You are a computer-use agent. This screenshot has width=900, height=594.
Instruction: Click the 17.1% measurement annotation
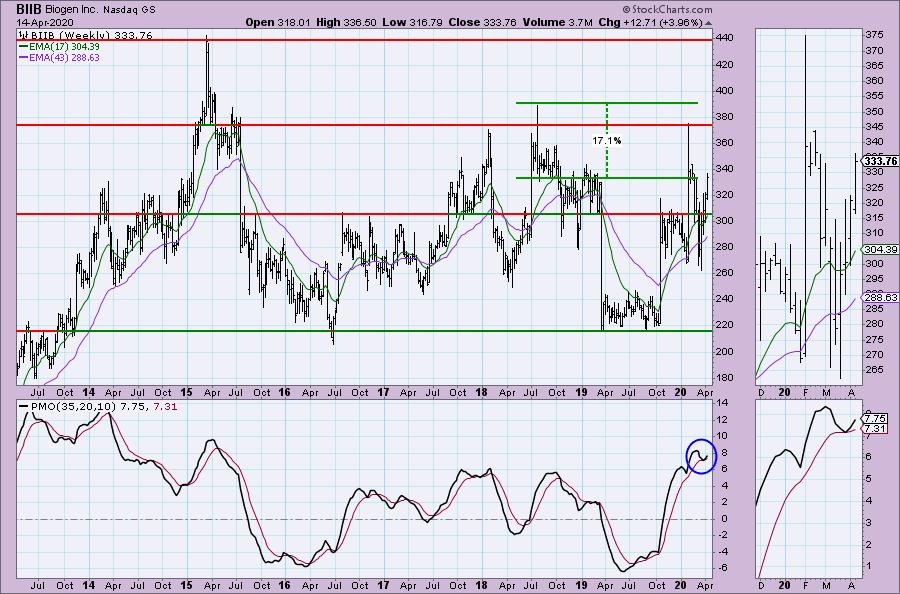click(607, 141)
